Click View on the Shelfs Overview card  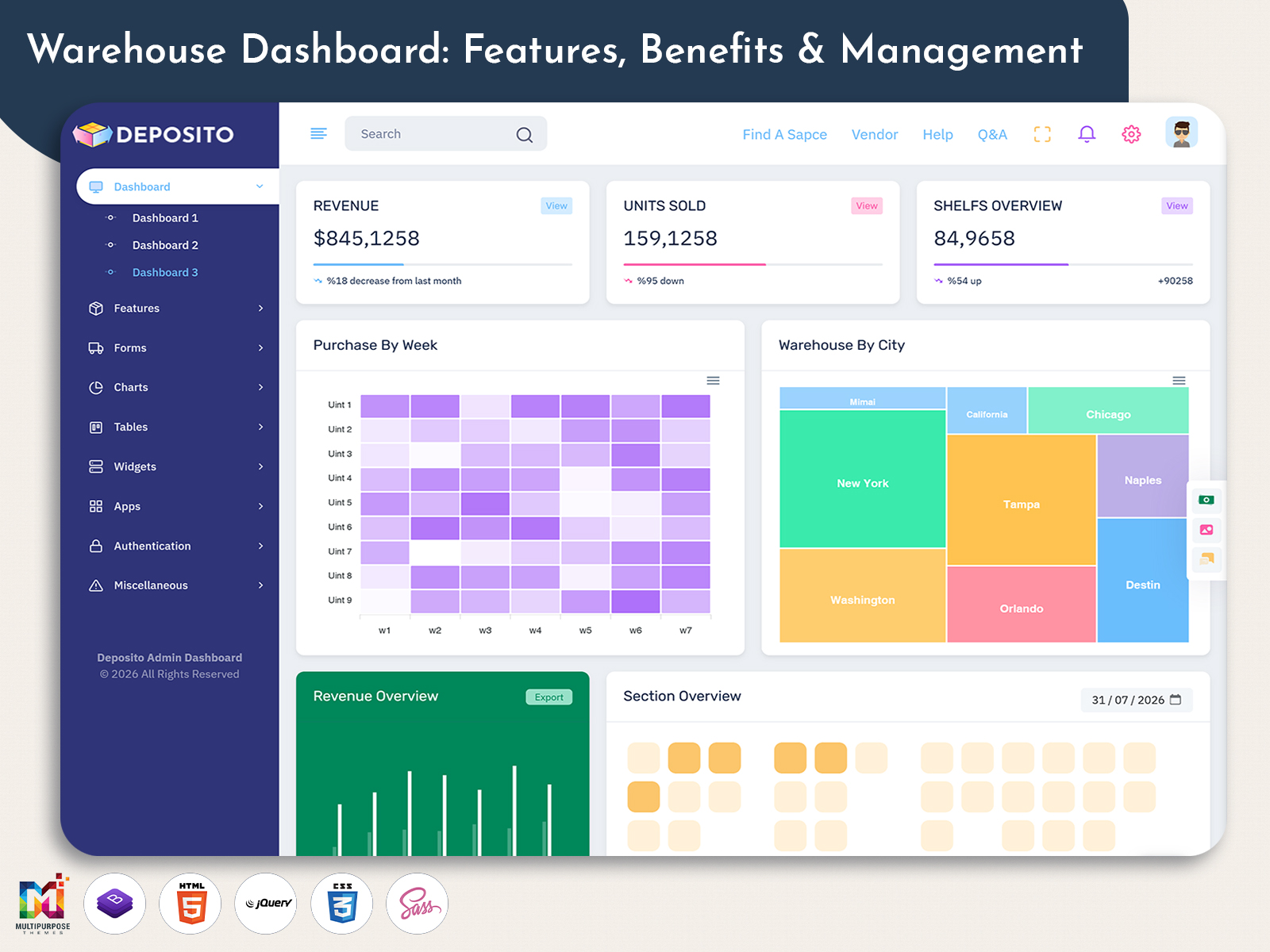pos(1177,205)
